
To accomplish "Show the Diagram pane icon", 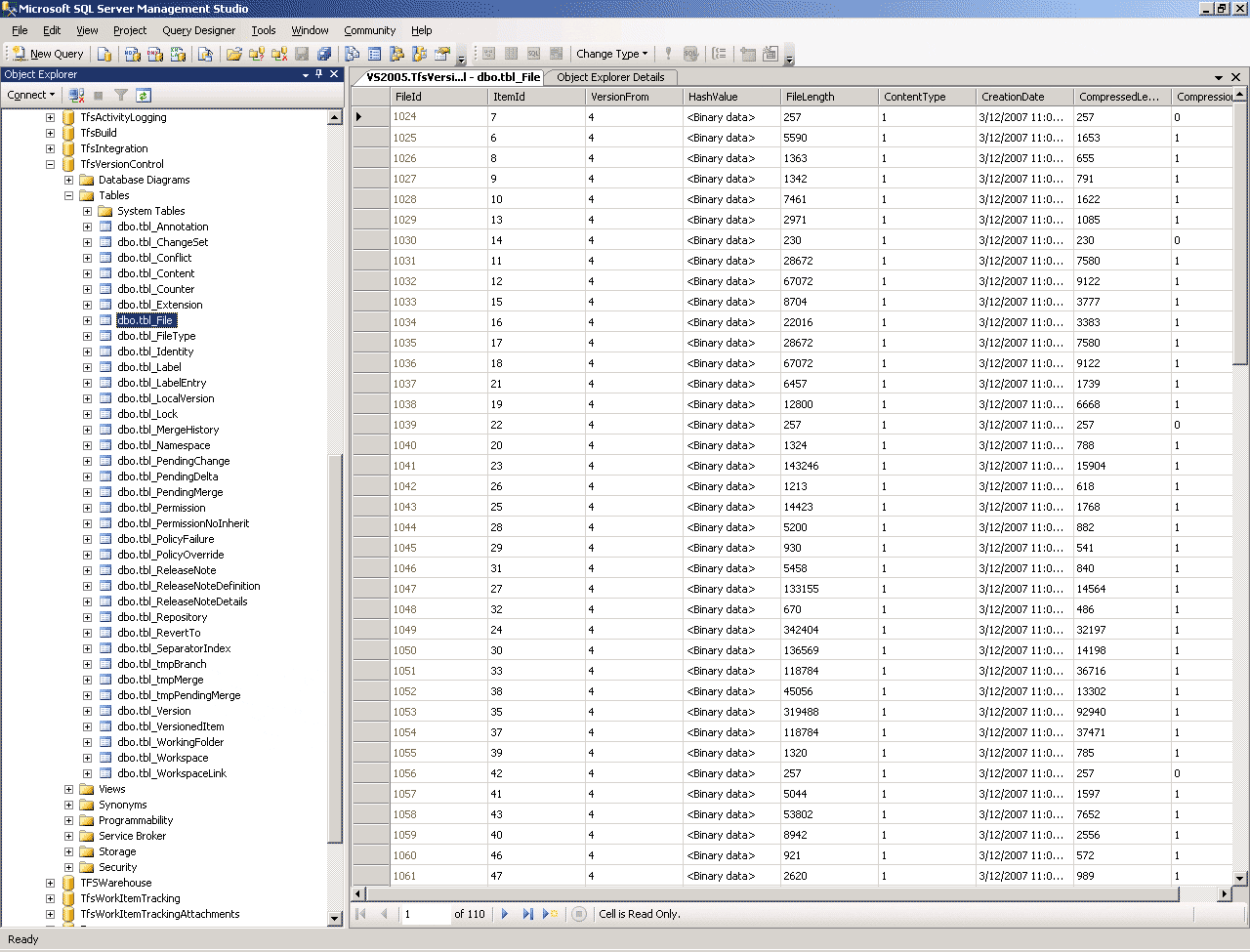I will tap(489, 54).
